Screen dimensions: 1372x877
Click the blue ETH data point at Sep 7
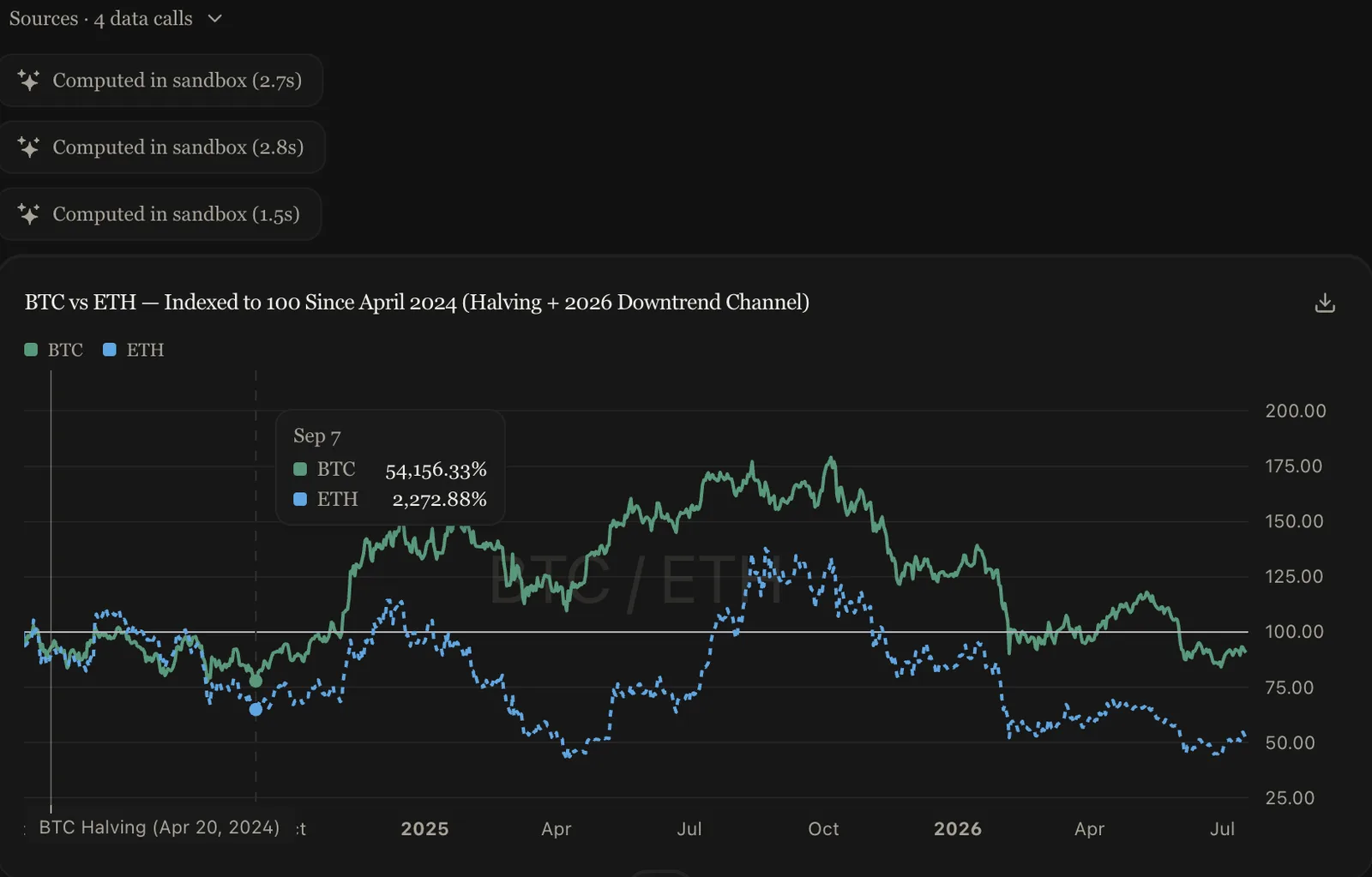256,710
